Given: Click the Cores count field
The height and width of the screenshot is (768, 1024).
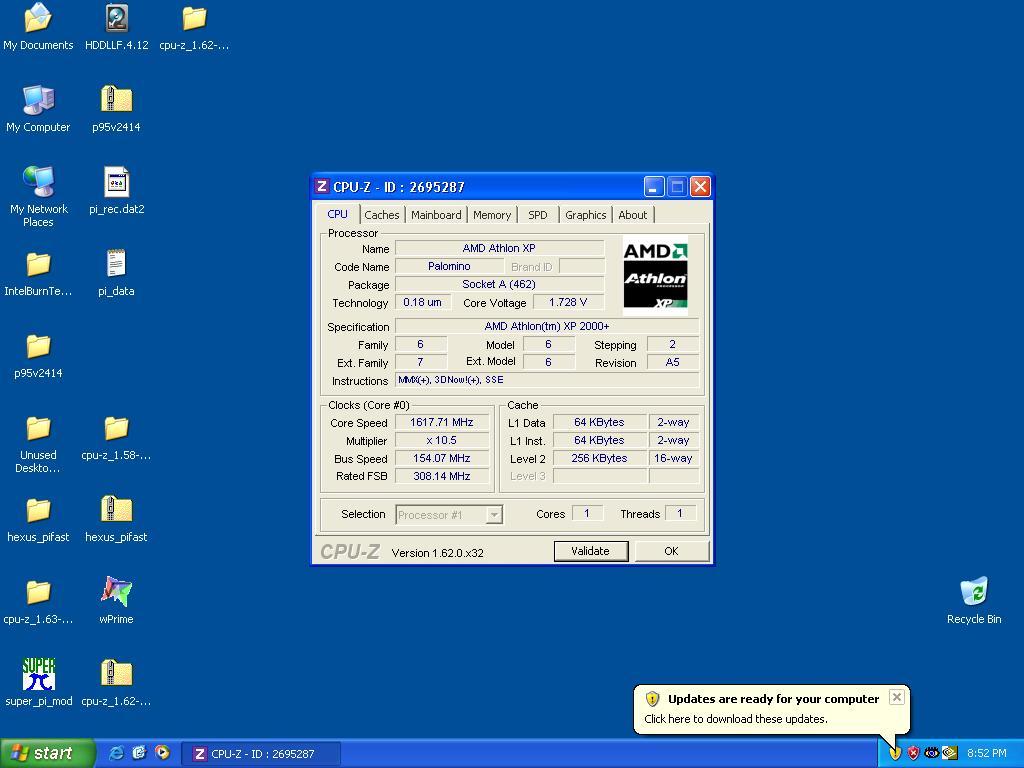Looking at the screenshot, I should click(x=586, y=513).
